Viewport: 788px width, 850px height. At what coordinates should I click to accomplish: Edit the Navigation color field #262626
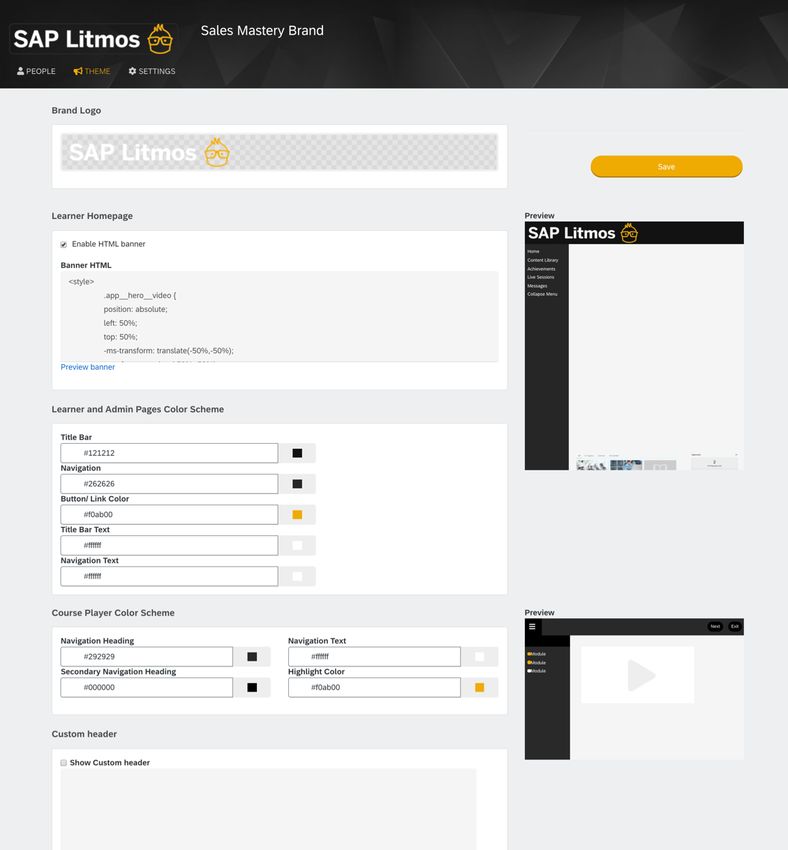[x=169, y=484]
